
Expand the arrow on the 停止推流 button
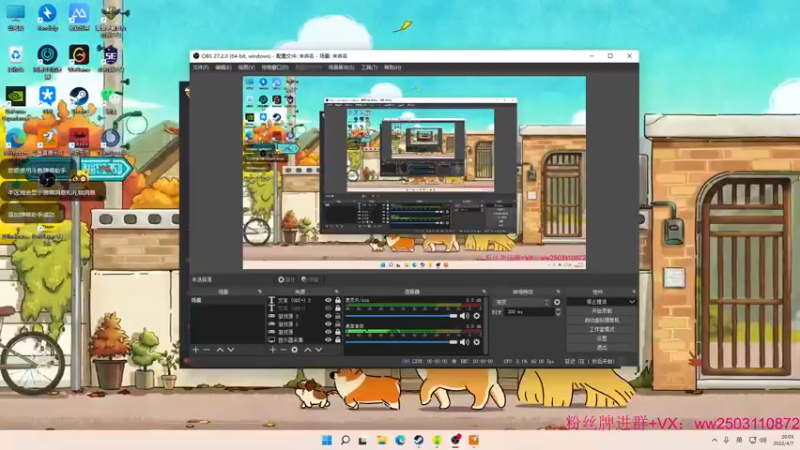tap(632, 302)
